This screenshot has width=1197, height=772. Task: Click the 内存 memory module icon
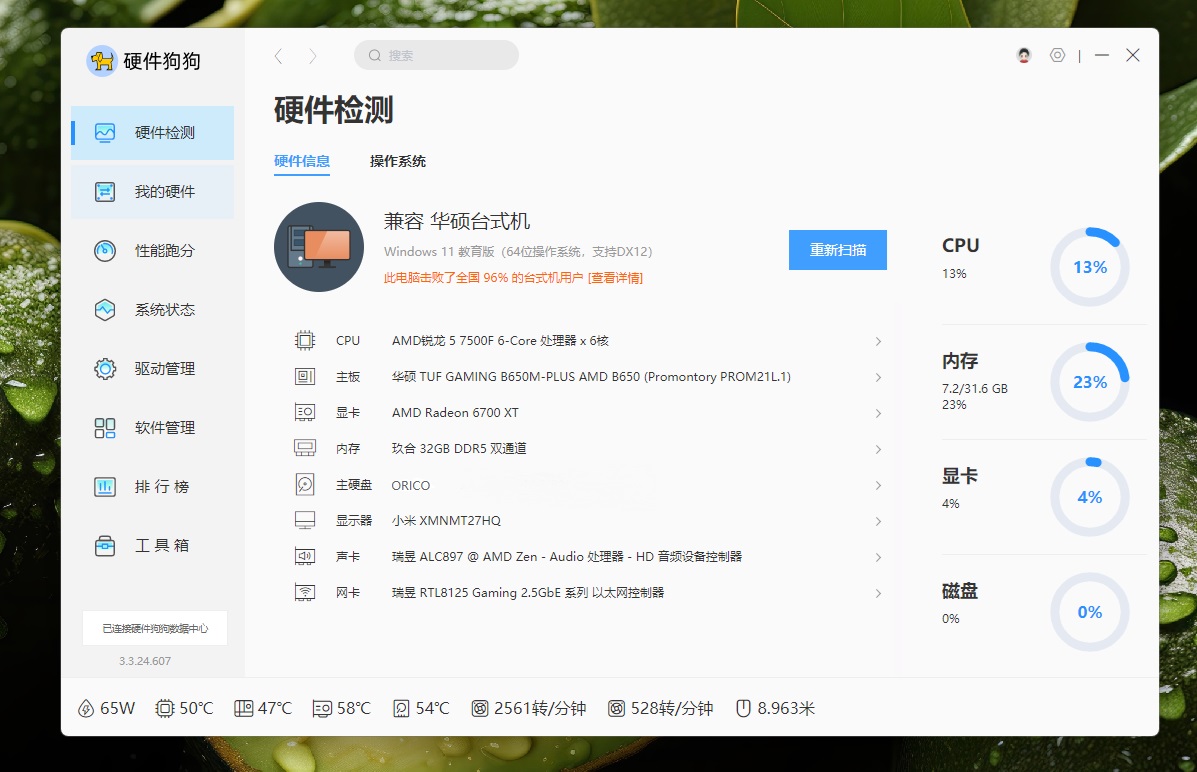tap(305, 448)
